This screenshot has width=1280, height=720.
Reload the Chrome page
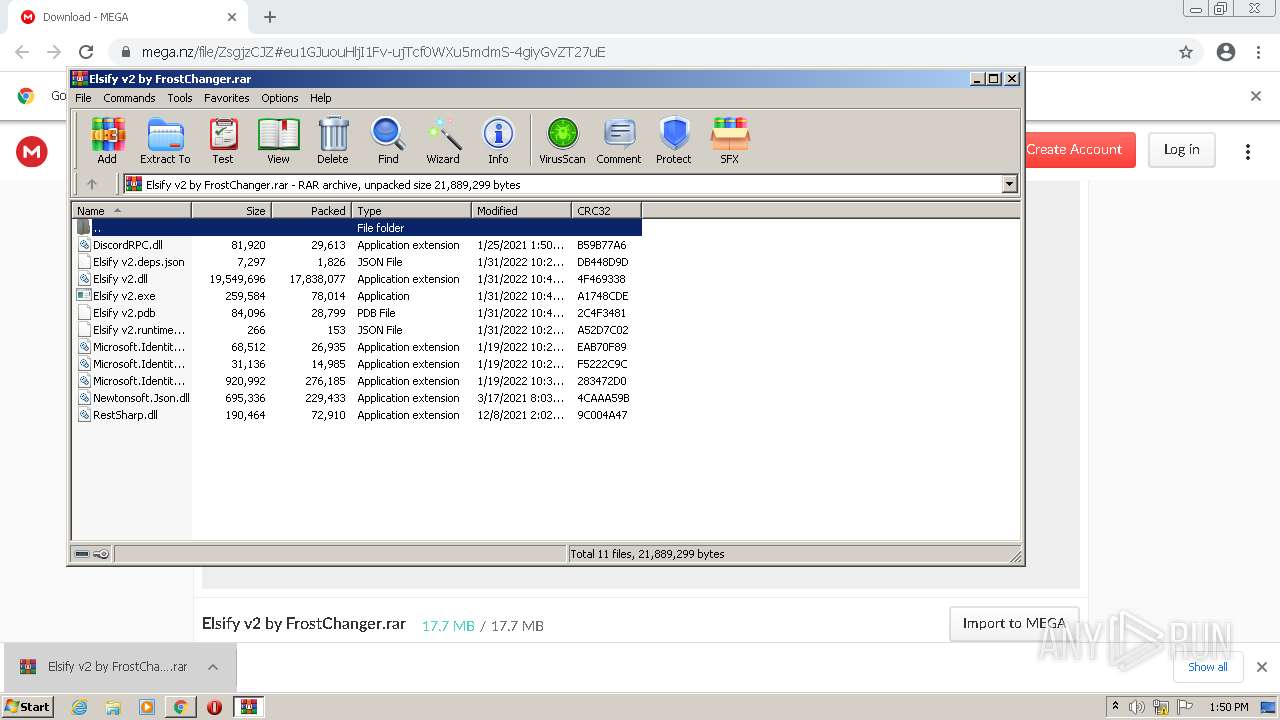(x=86, y=52)
